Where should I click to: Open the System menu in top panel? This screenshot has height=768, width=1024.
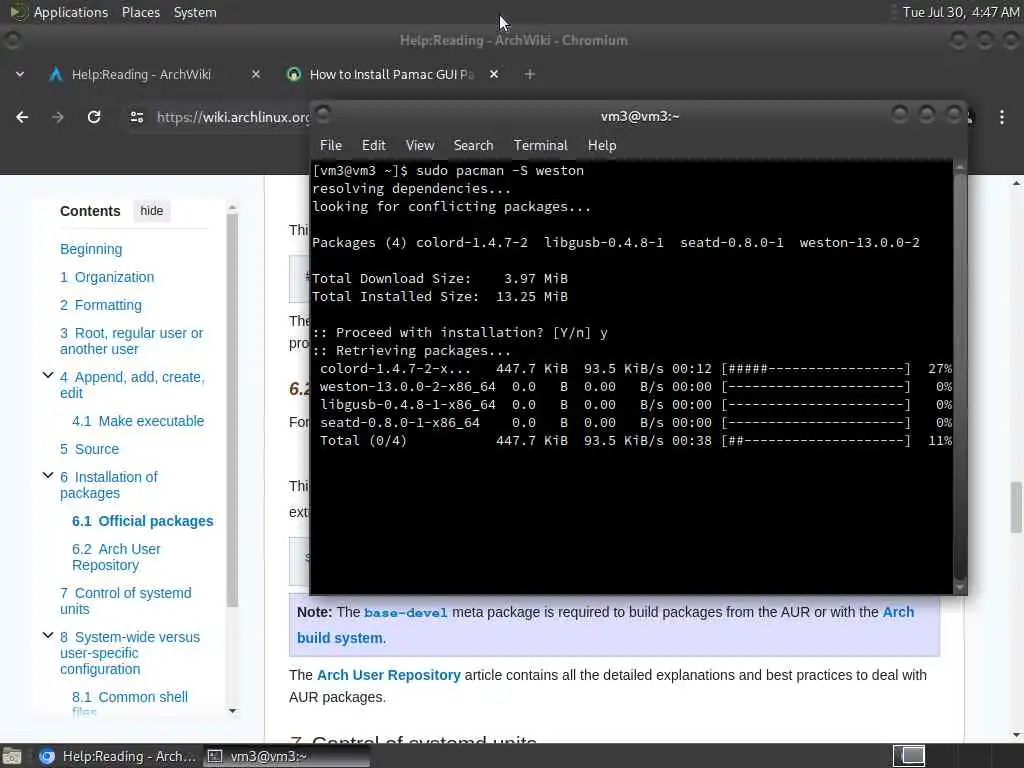pos(195,12)
